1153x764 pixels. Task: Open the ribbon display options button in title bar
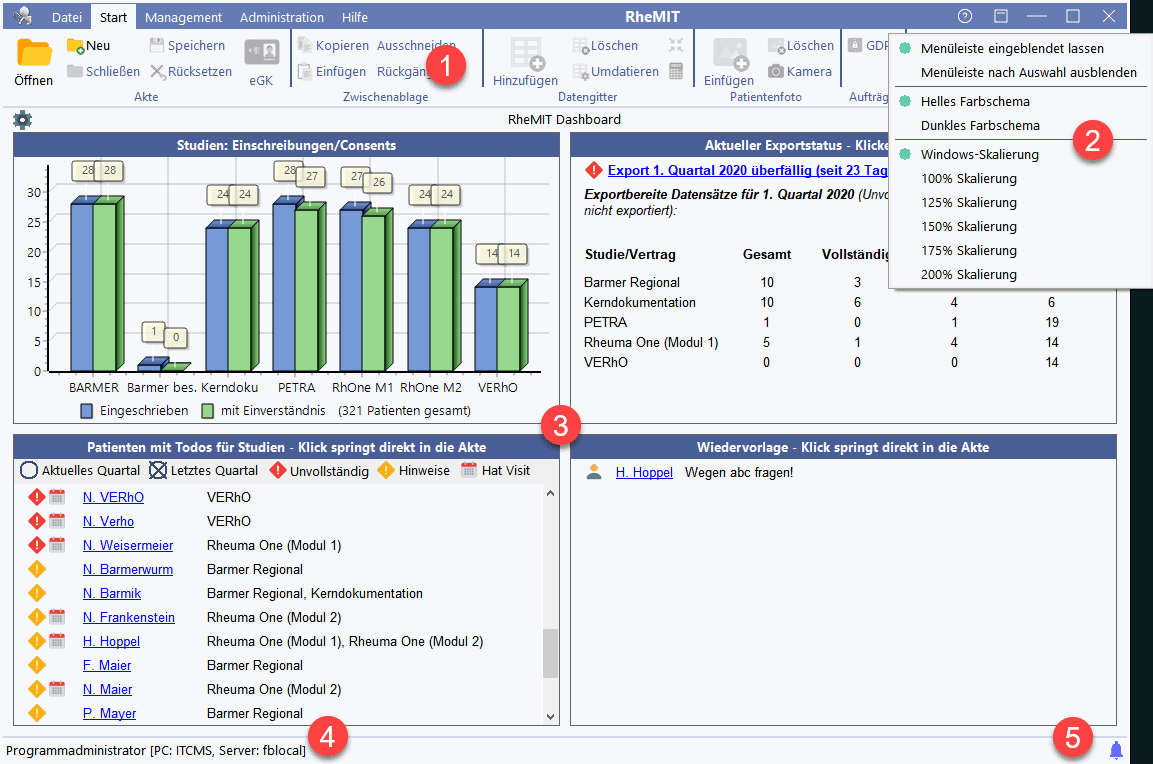click(x=1000, y=17)
